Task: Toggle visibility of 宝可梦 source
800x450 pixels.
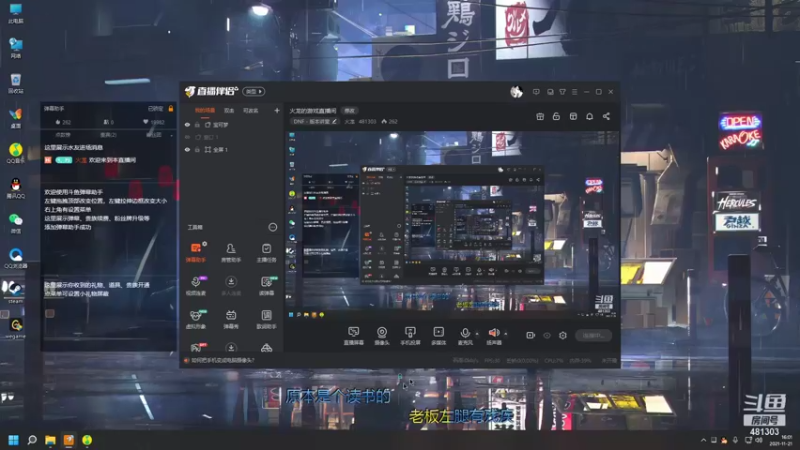Action: (x=187, y=125)
